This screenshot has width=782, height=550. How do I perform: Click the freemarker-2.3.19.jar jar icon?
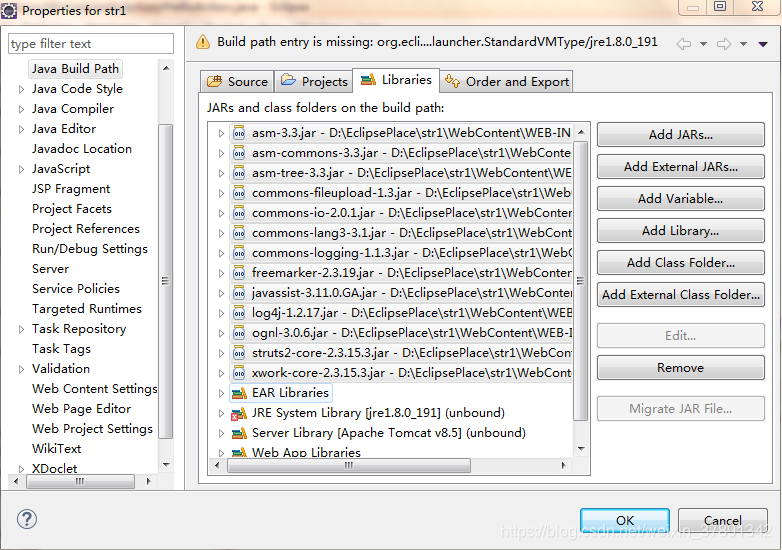pyautogui.click(x=239, y=273)
